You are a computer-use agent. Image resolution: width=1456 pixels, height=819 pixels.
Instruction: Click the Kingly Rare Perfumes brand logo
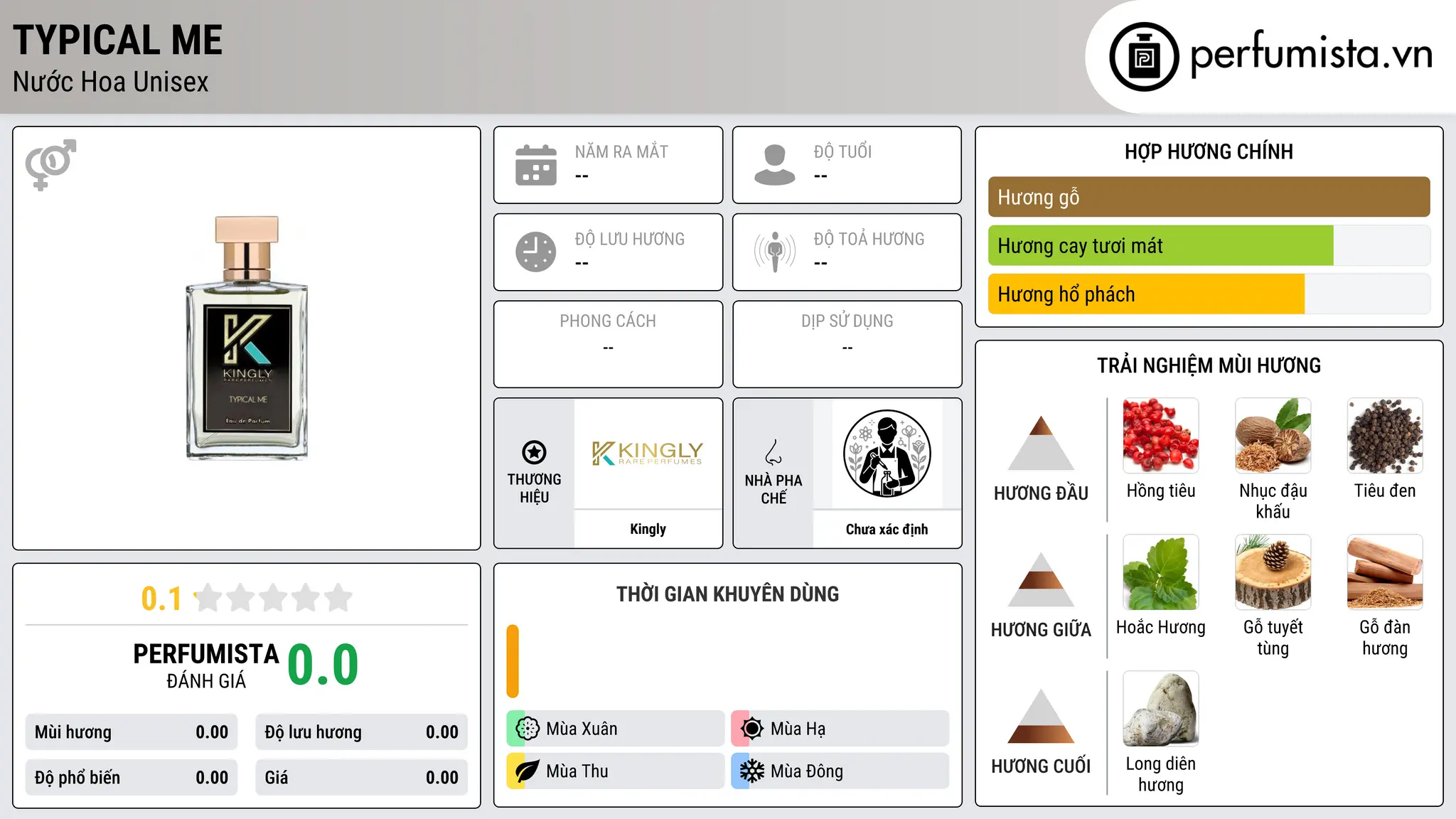point(648,453)
